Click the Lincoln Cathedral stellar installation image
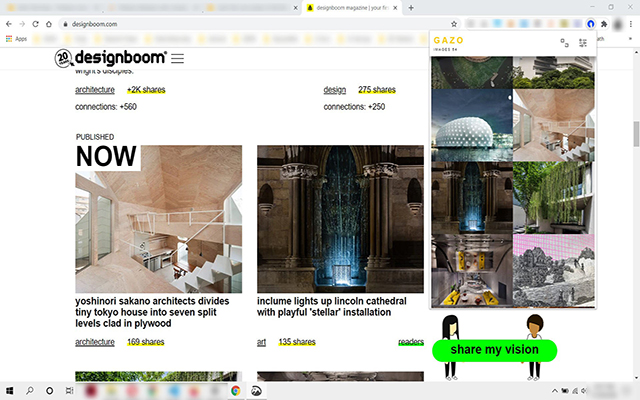The height and width of the screenshot is (400, 640). click(x=340, y=219)
